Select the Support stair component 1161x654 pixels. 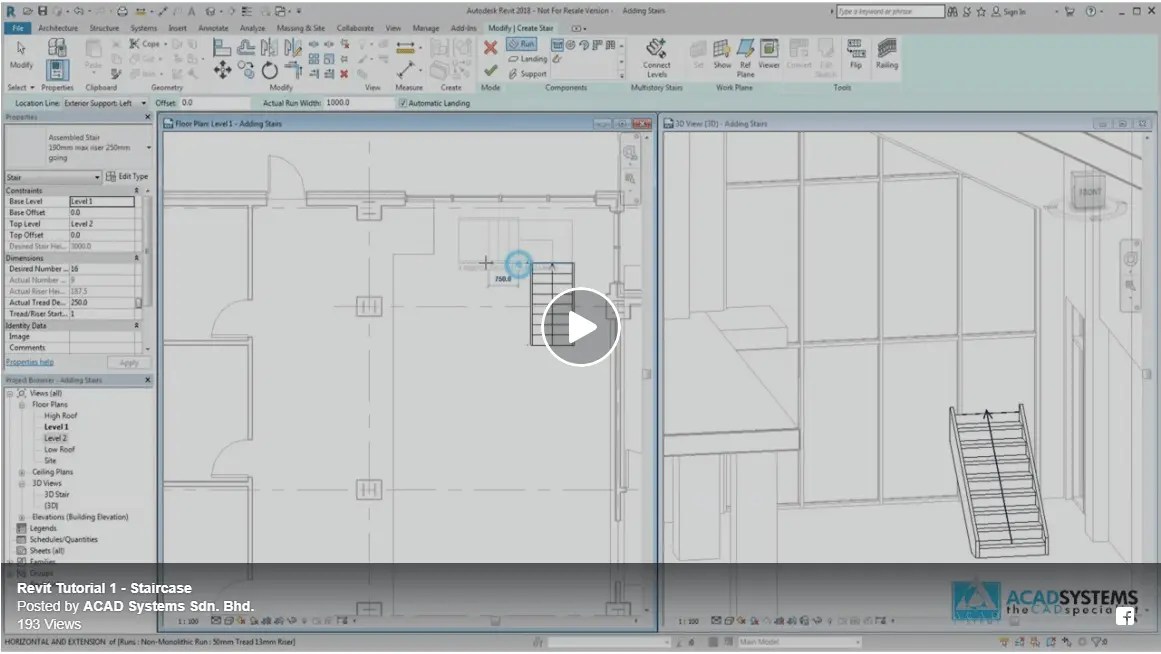coord(528,73)
